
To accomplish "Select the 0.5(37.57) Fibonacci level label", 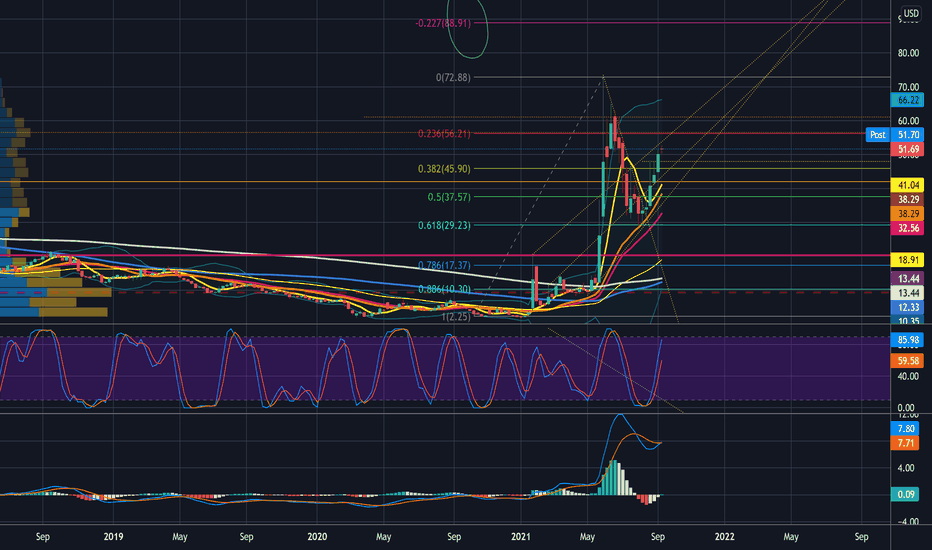I will [449, 197].
